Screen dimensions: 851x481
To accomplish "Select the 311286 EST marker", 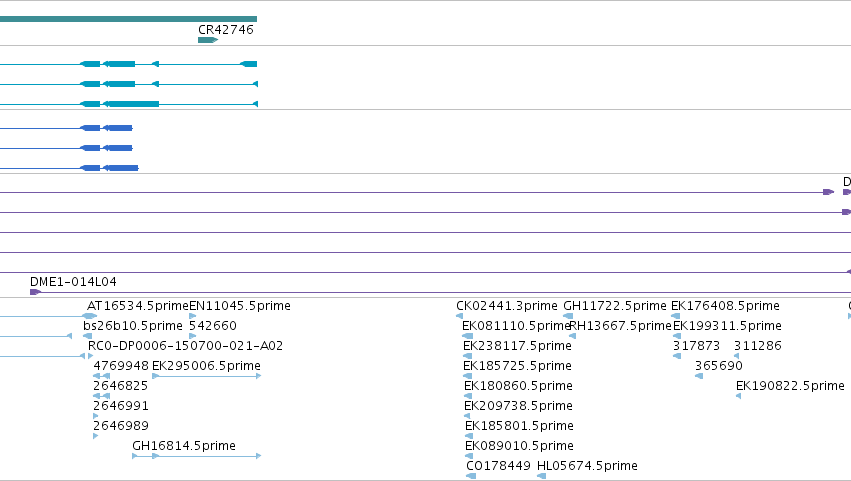I will coord(736,356).
